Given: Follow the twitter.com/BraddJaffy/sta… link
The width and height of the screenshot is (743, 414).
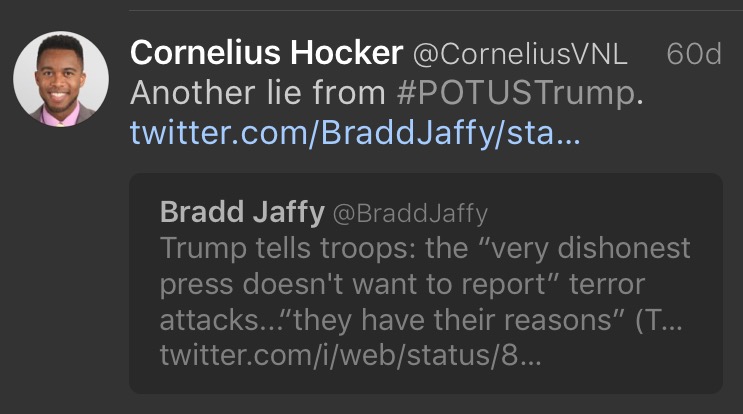Looking at the screenshot, I should pyautogui.click(x=355, y=133).
